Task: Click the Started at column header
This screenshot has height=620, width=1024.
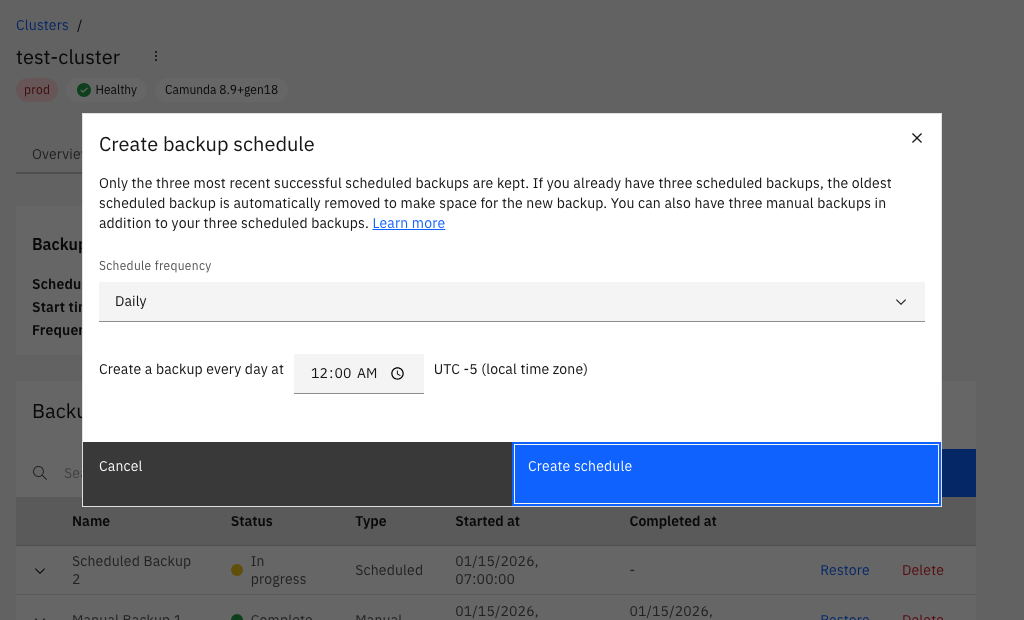Action: 487,521
